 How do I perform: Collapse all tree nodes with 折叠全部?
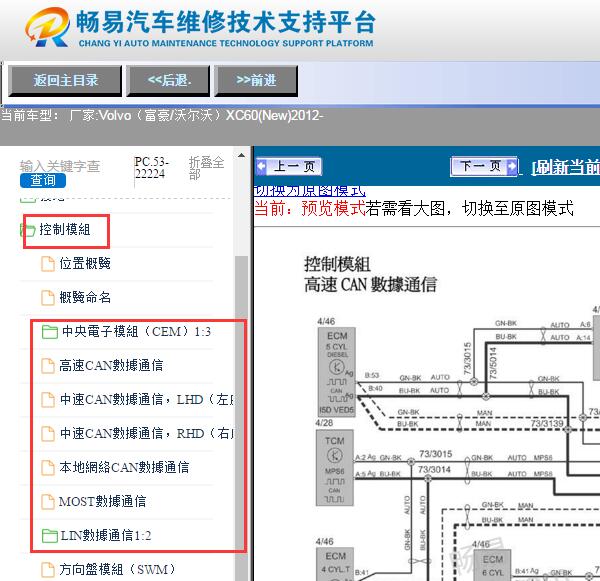[x=206, y=168]
